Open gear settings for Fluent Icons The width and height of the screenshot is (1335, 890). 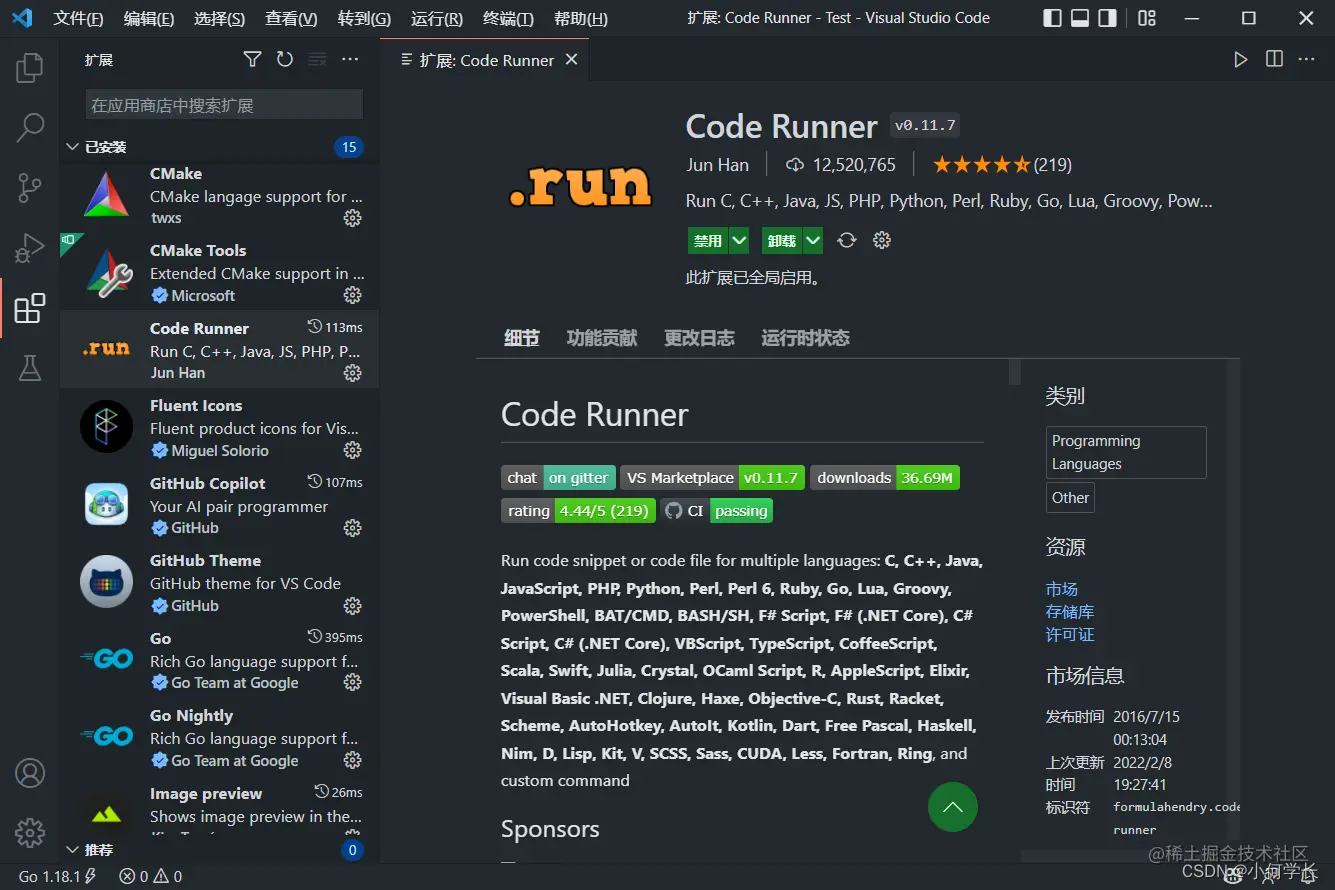coord(352,450)
